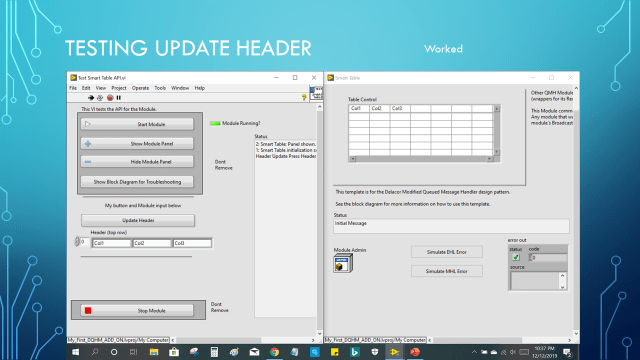Open the File menu
This screenshot has width=640, height=360.
pyautogui.click(x=73, y=88)
